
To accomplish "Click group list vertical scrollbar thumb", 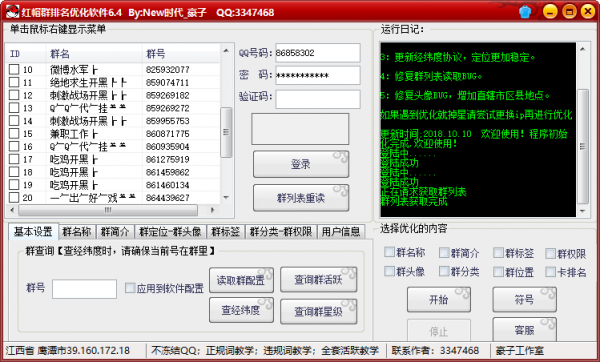I will coord(226,132).
